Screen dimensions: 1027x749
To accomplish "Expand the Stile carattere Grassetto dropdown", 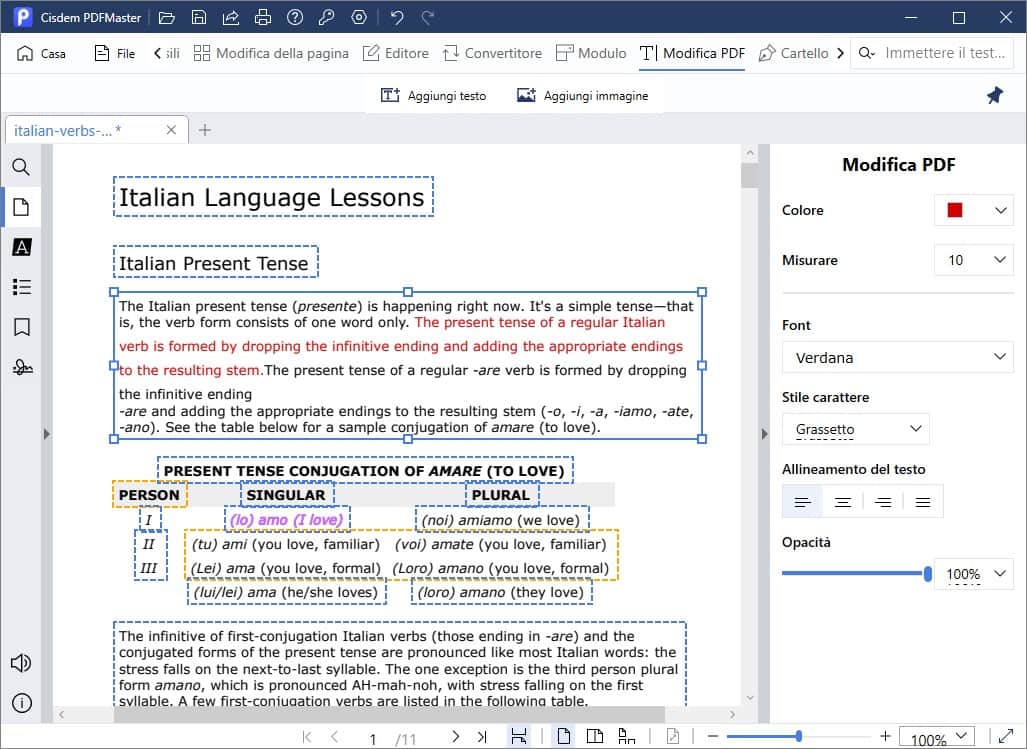I will pos(856,429).
